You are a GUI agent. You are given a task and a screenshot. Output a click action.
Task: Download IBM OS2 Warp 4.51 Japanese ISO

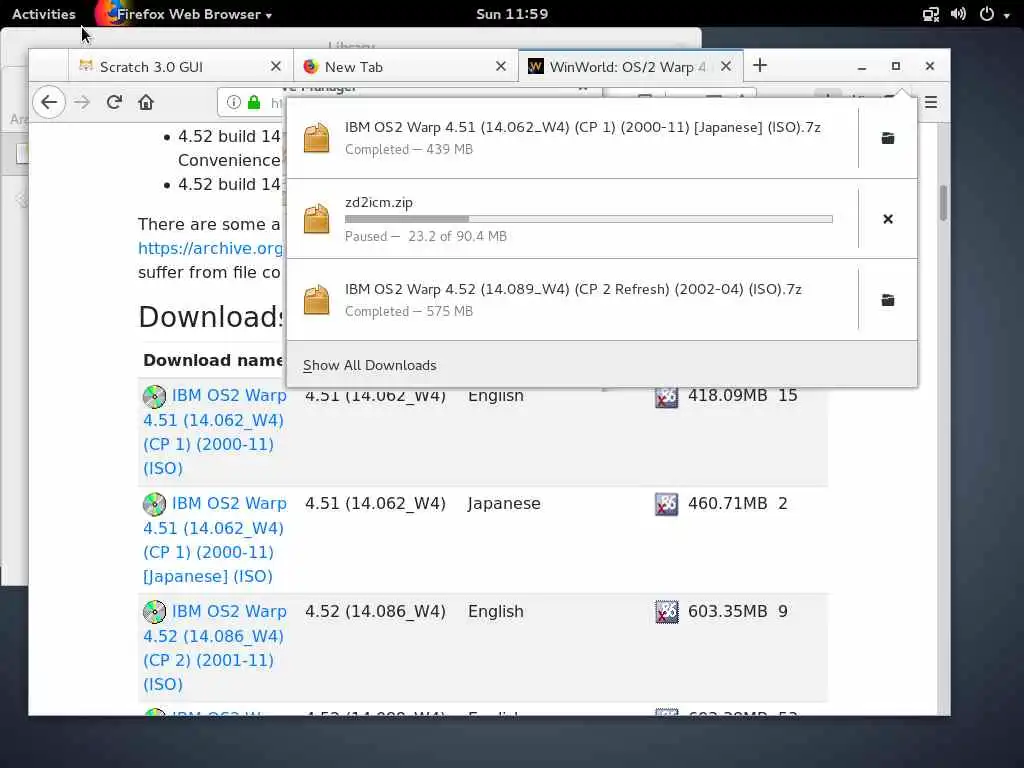[215, 539]
